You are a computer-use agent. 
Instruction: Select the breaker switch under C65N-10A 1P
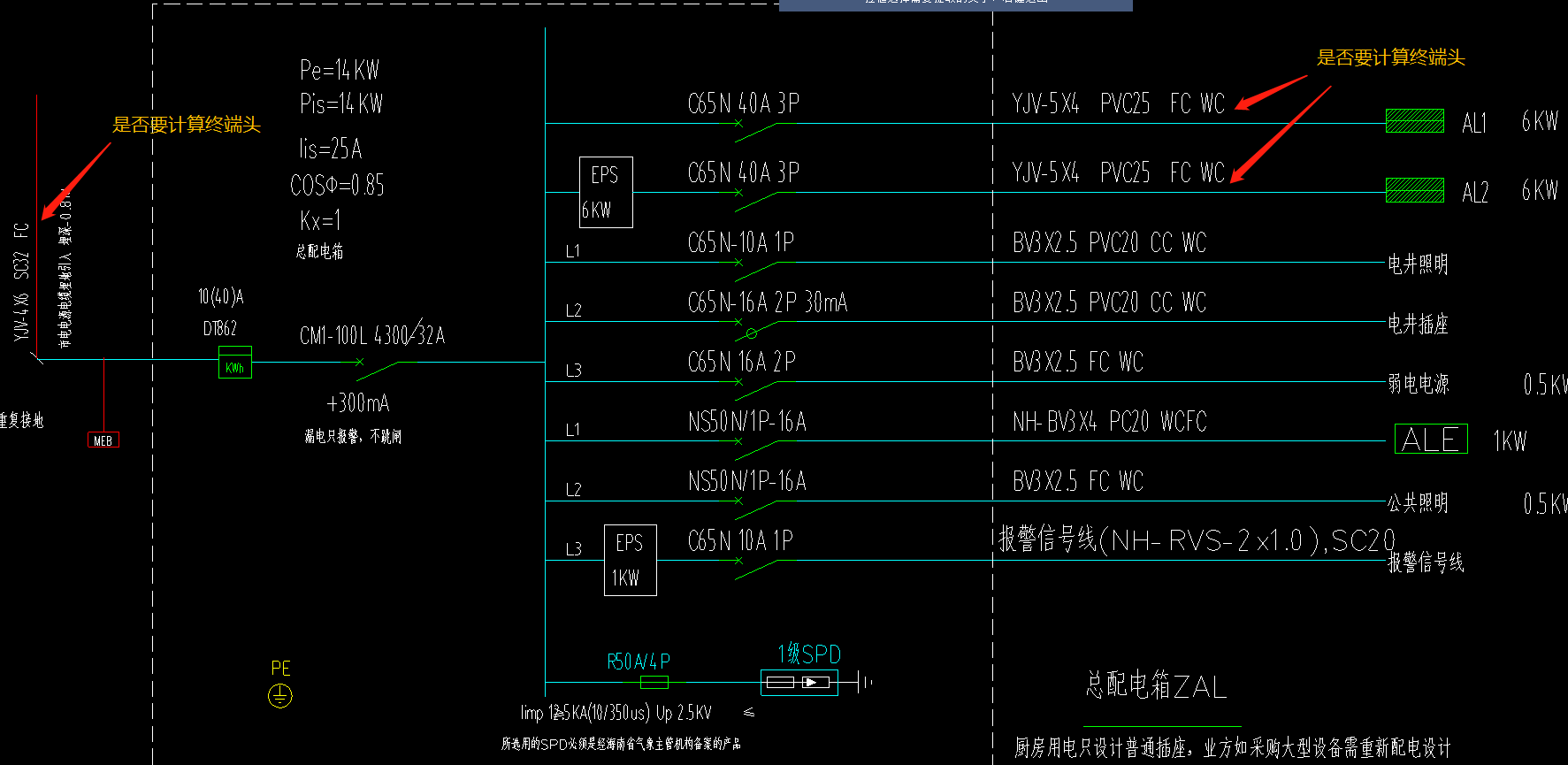[x=755, y=271]
